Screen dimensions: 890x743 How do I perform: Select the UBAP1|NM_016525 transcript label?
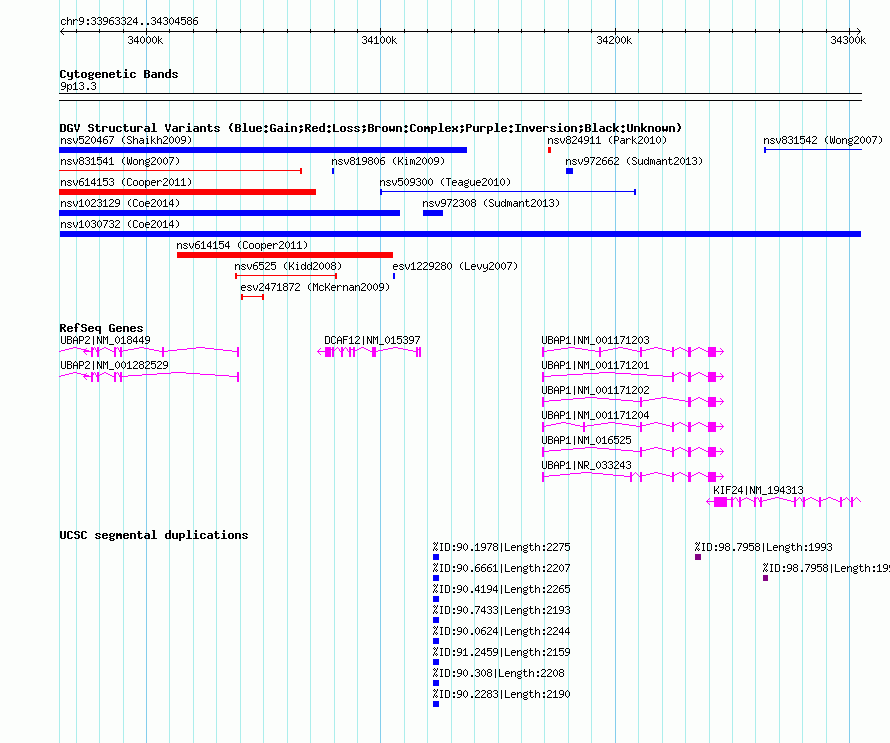tap(586, 440)
